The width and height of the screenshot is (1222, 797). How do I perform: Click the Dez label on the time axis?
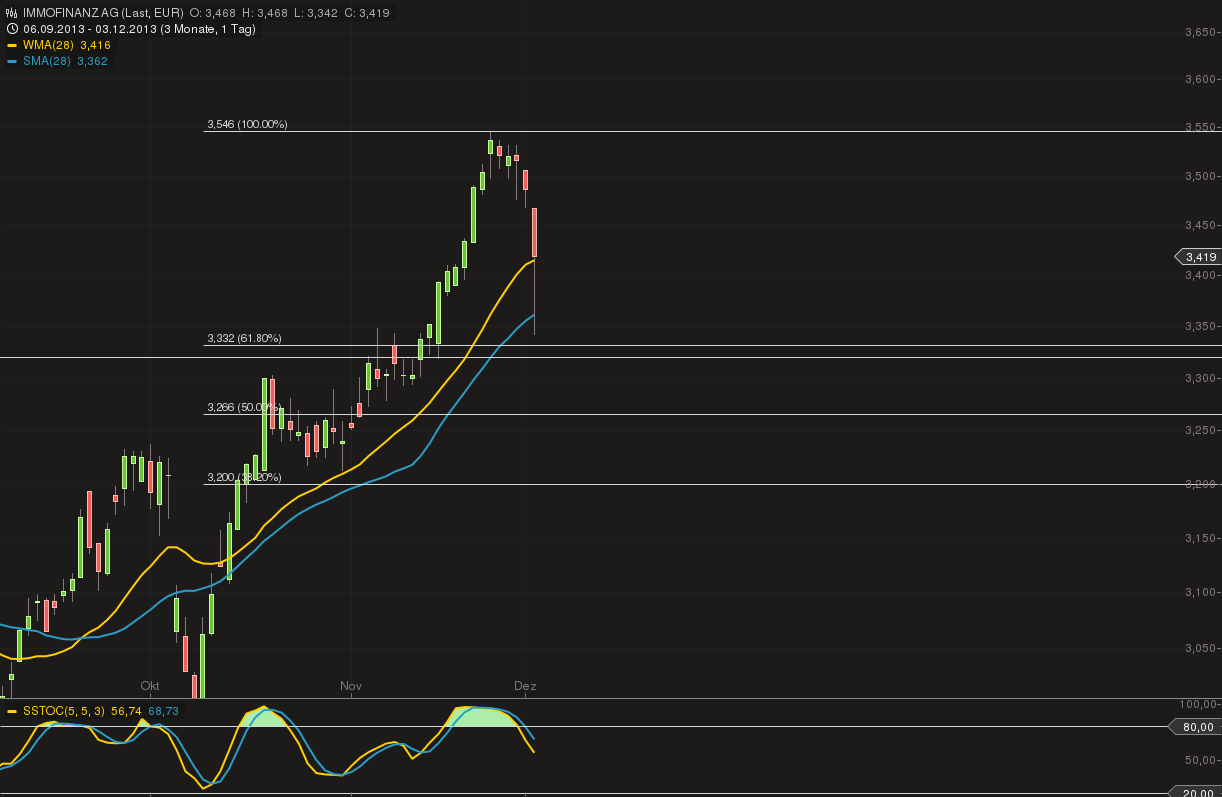click(525, 686)
